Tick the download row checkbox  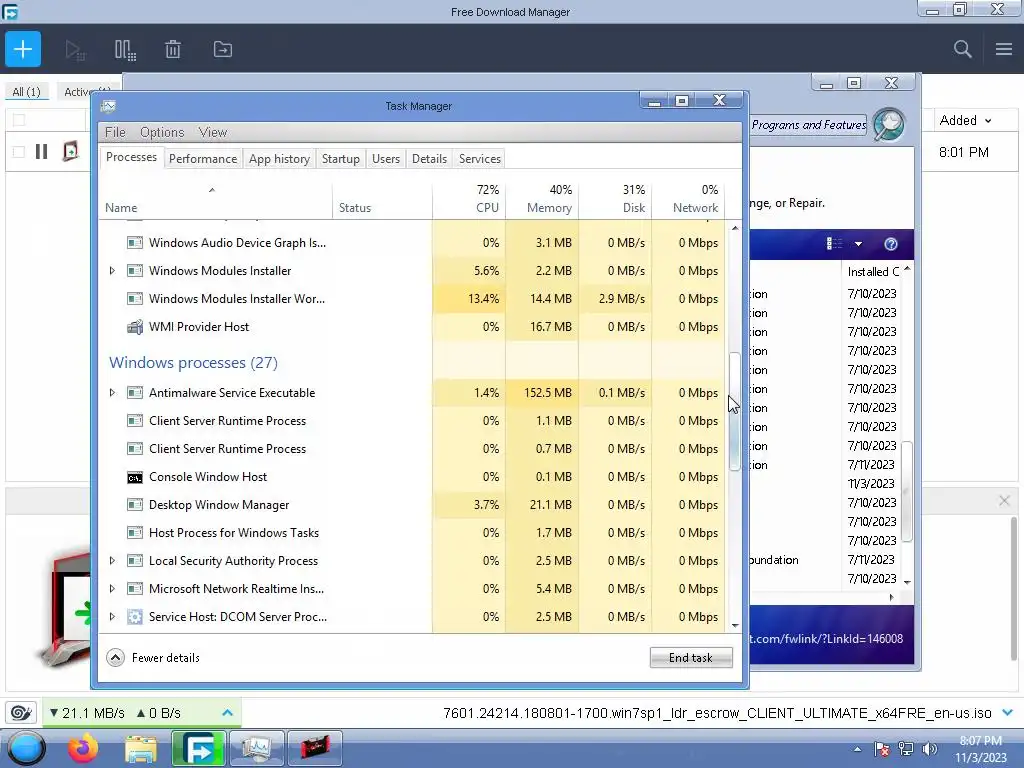coord(19,152)
